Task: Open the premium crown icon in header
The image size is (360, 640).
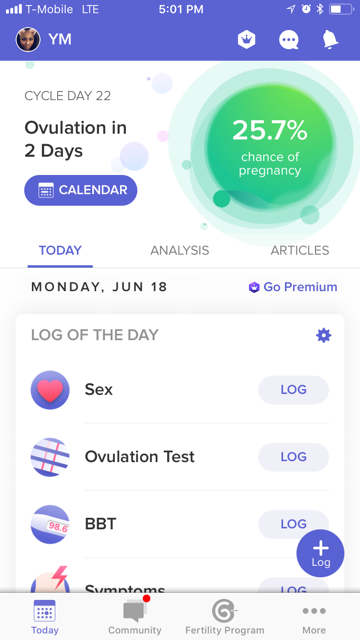Action: (247, 40)
